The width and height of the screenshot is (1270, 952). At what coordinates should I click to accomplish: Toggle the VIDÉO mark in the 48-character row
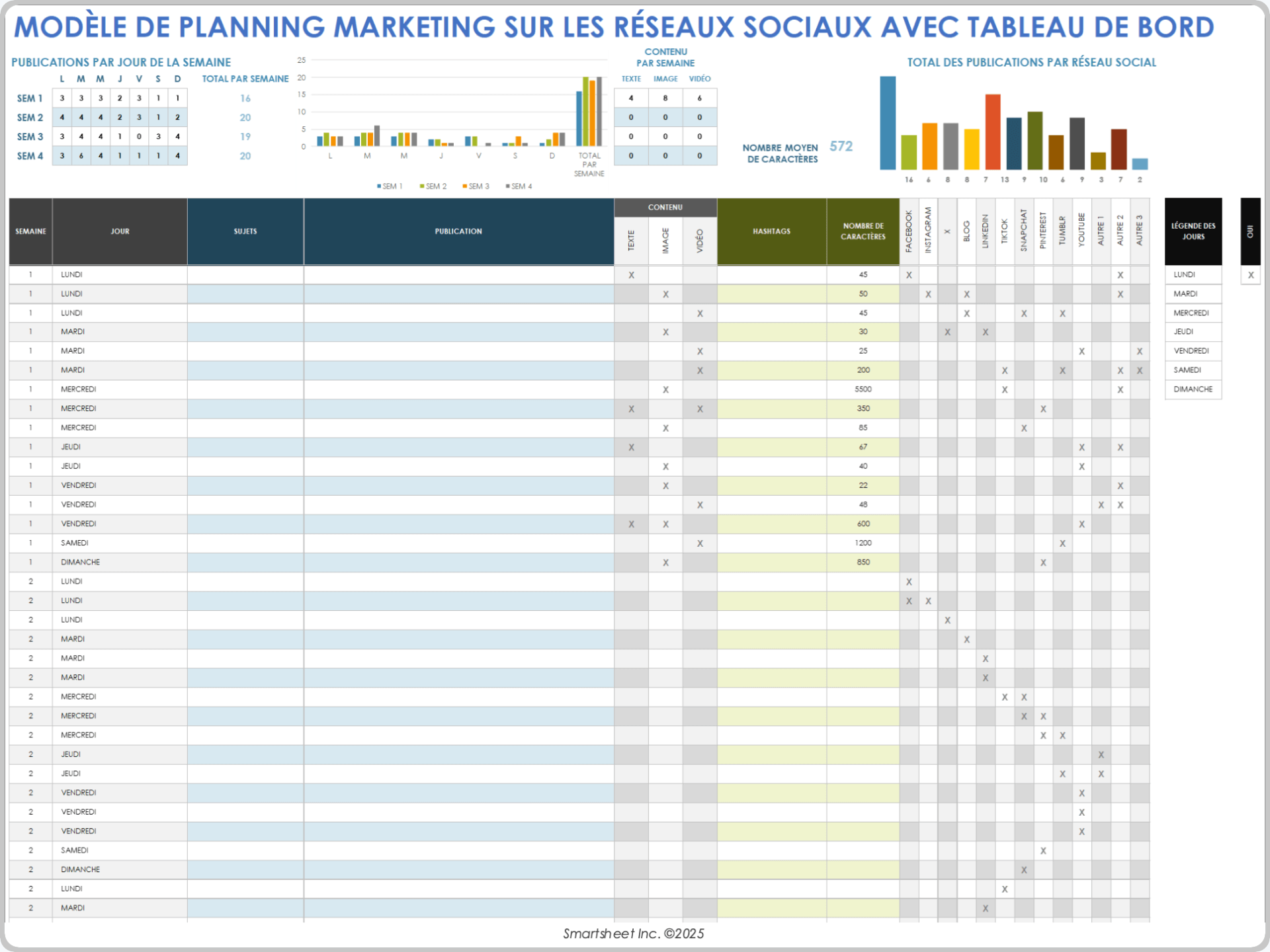pos(700,505)
